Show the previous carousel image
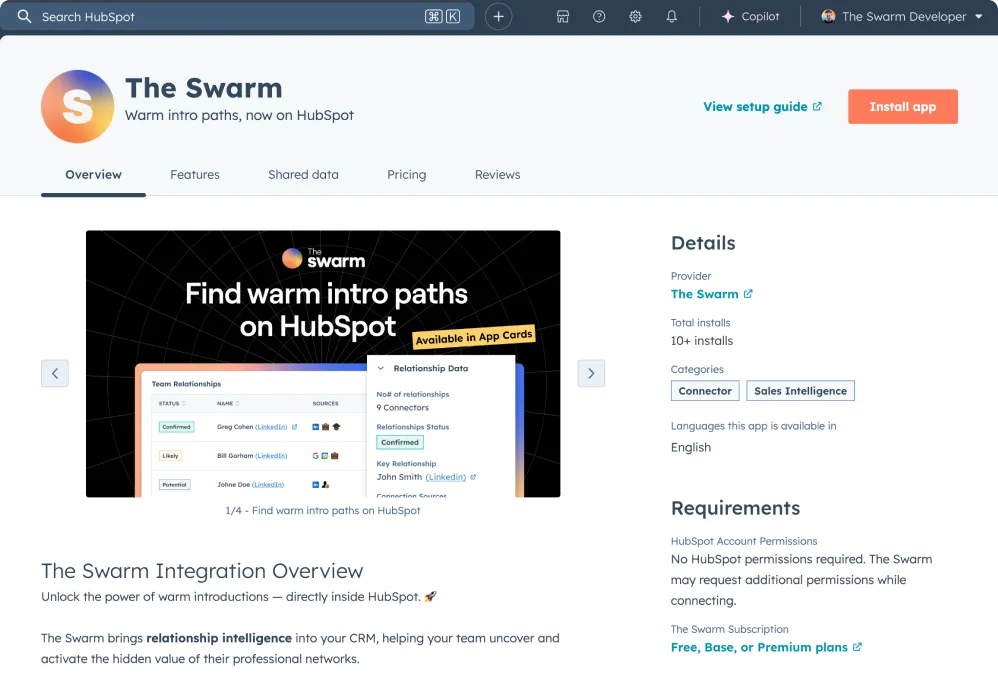Screen dimensions: 998x688 point(55,374)
